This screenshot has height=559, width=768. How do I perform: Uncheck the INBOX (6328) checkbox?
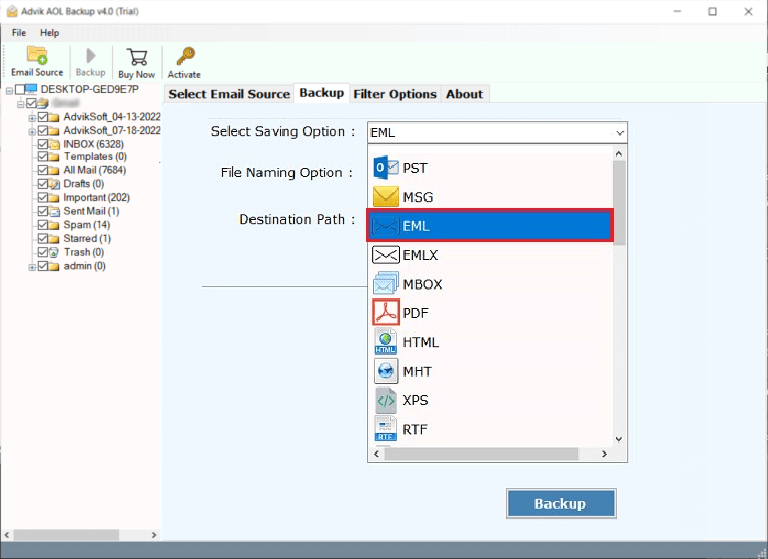pos(43,144)
